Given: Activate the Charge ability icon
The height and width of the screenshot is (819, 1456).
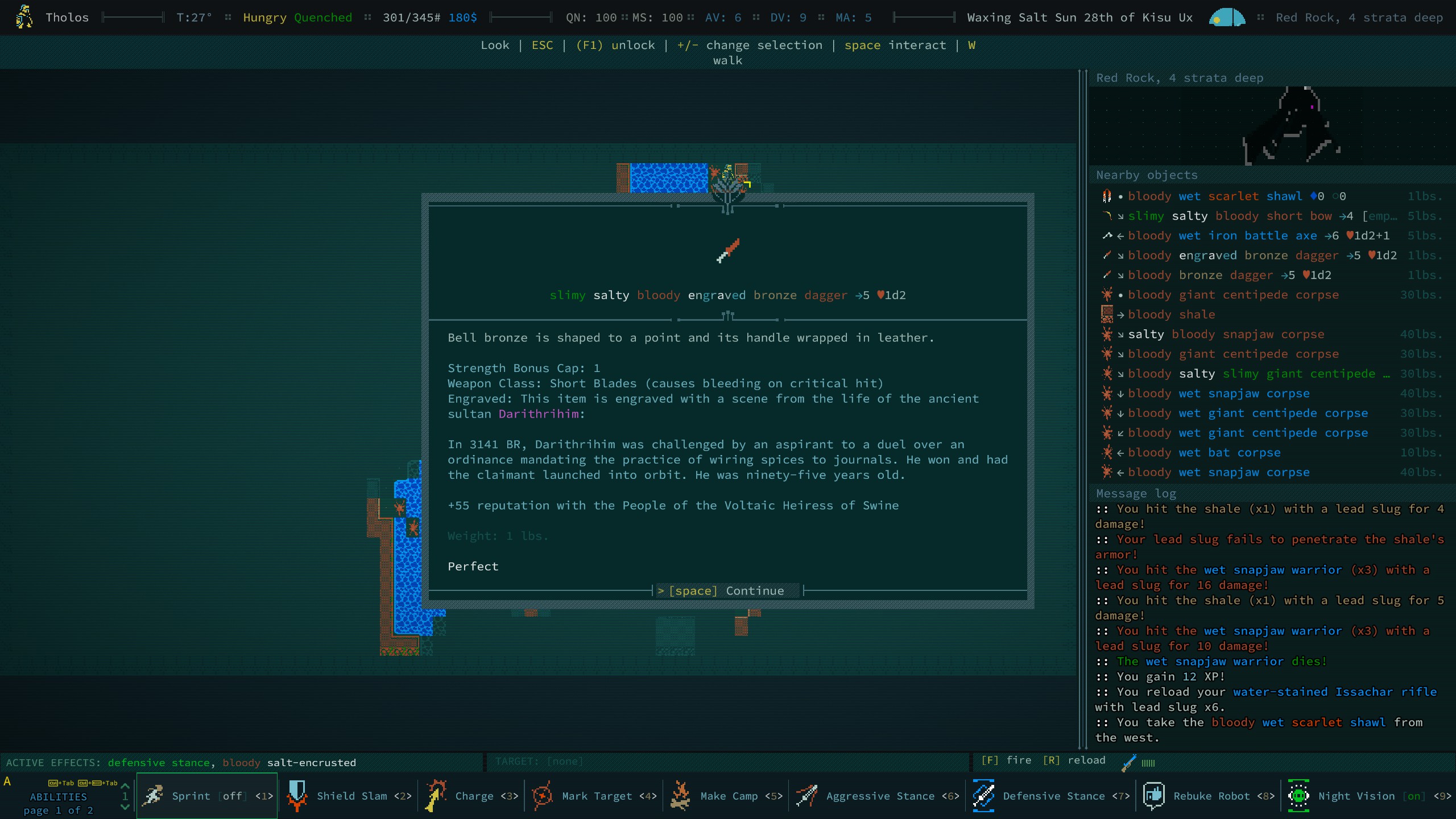Looking at the screenshot, I should coord(436,796).
